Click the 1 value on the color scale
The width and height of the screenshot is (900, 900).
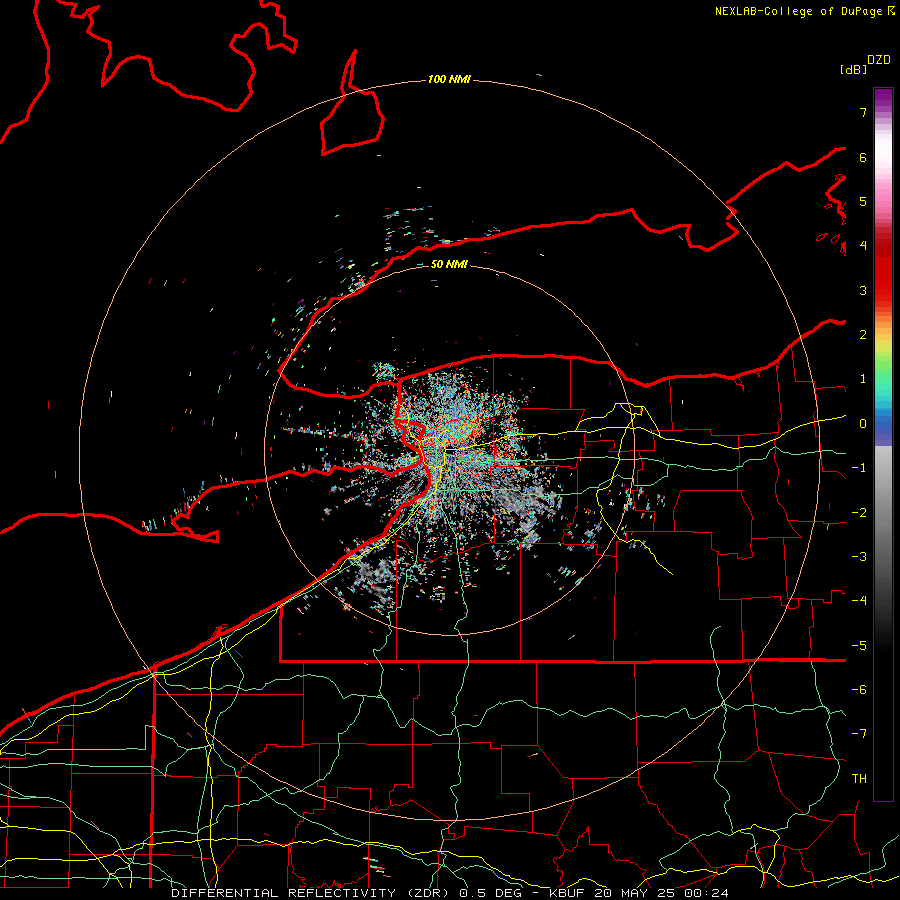[863, 379]
